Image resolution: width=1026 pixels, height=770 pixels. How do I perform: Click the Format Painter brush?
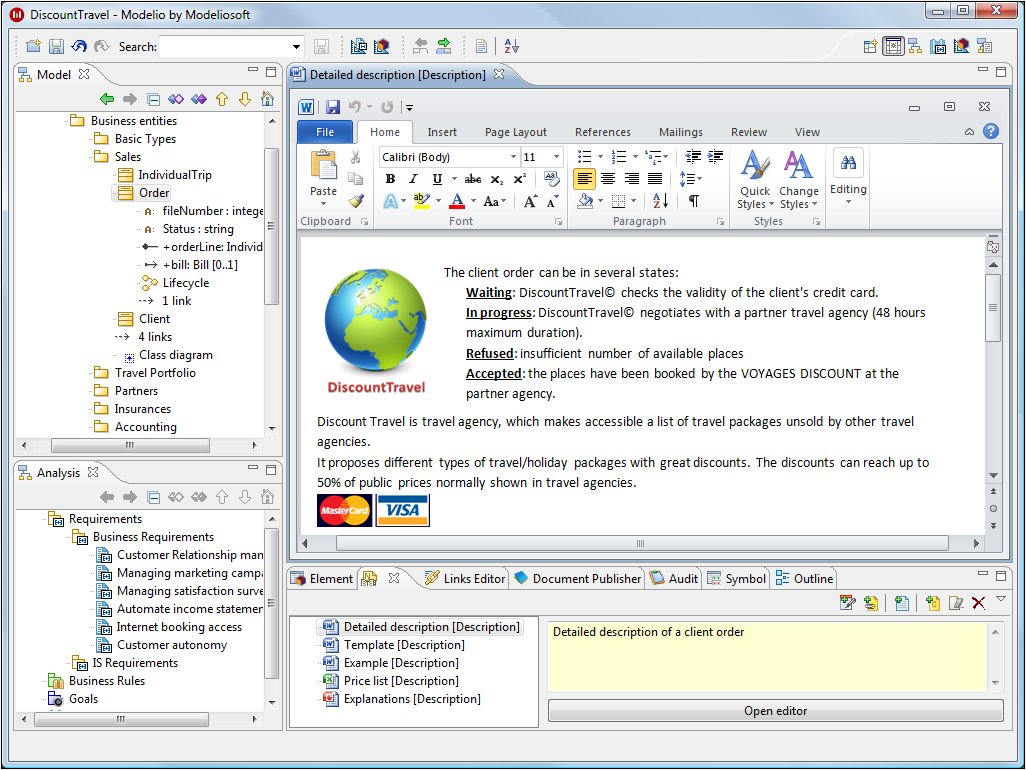pos(355,201)
